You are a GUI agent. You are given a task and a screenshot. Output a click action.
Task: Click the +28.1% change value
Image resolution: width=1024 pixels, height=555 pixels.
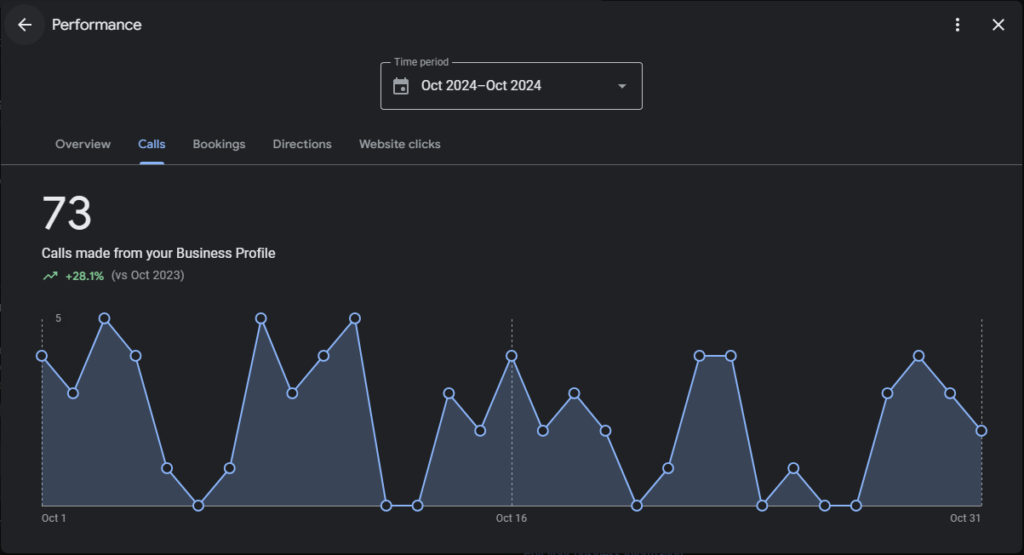tap(85, 276)
